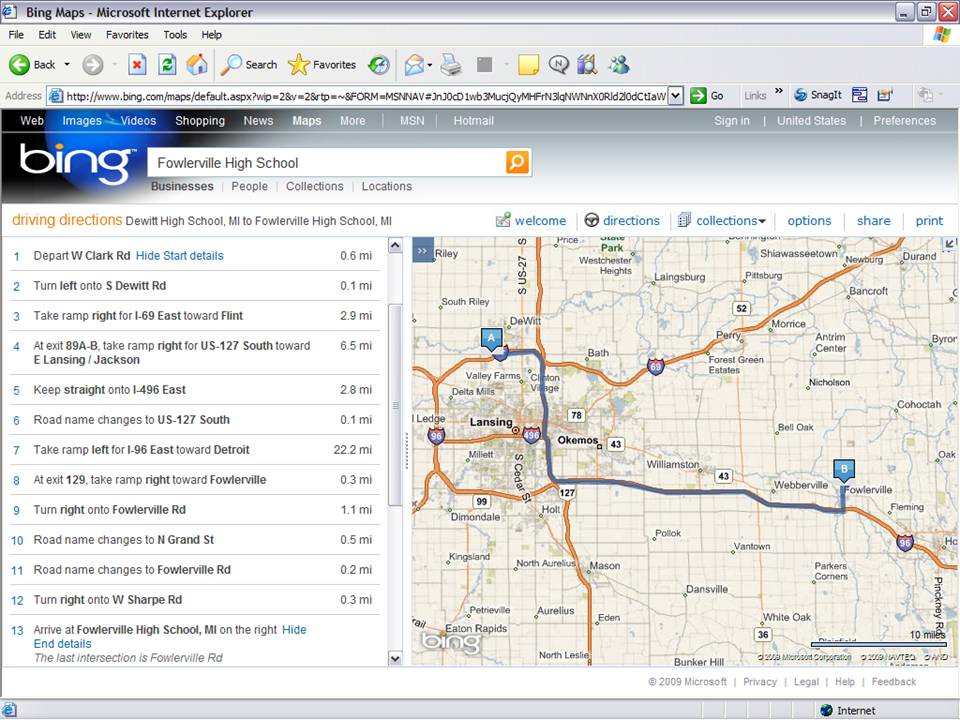960x720 pixels.
Task: Open the Edit menu
Action: [x=47, y=35]
